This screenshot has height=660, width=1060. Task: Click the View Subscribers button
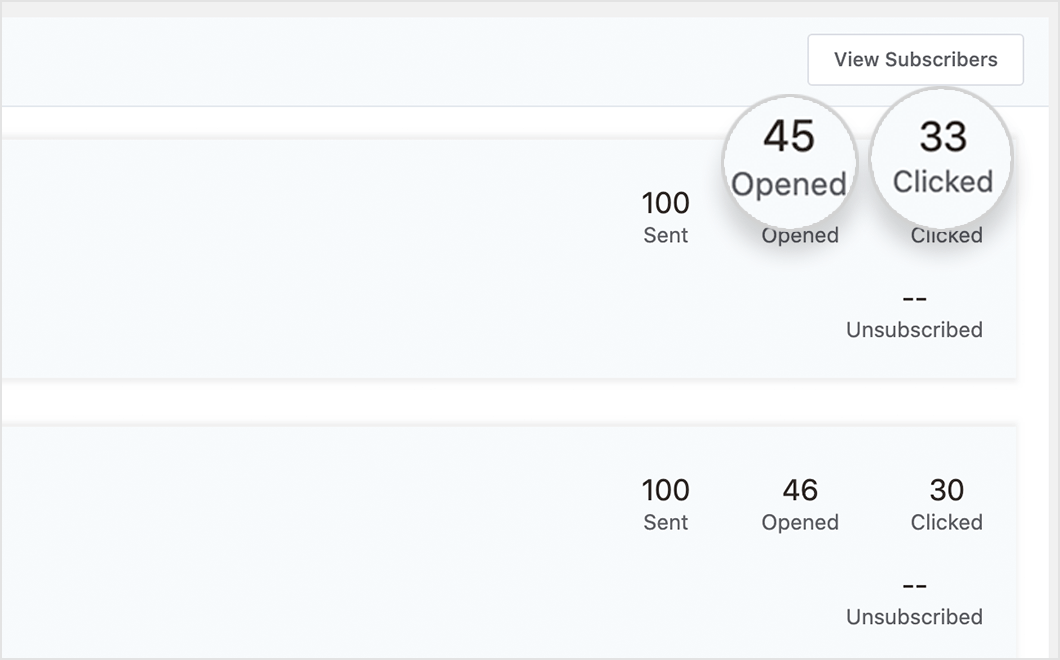tap(915, 60)
